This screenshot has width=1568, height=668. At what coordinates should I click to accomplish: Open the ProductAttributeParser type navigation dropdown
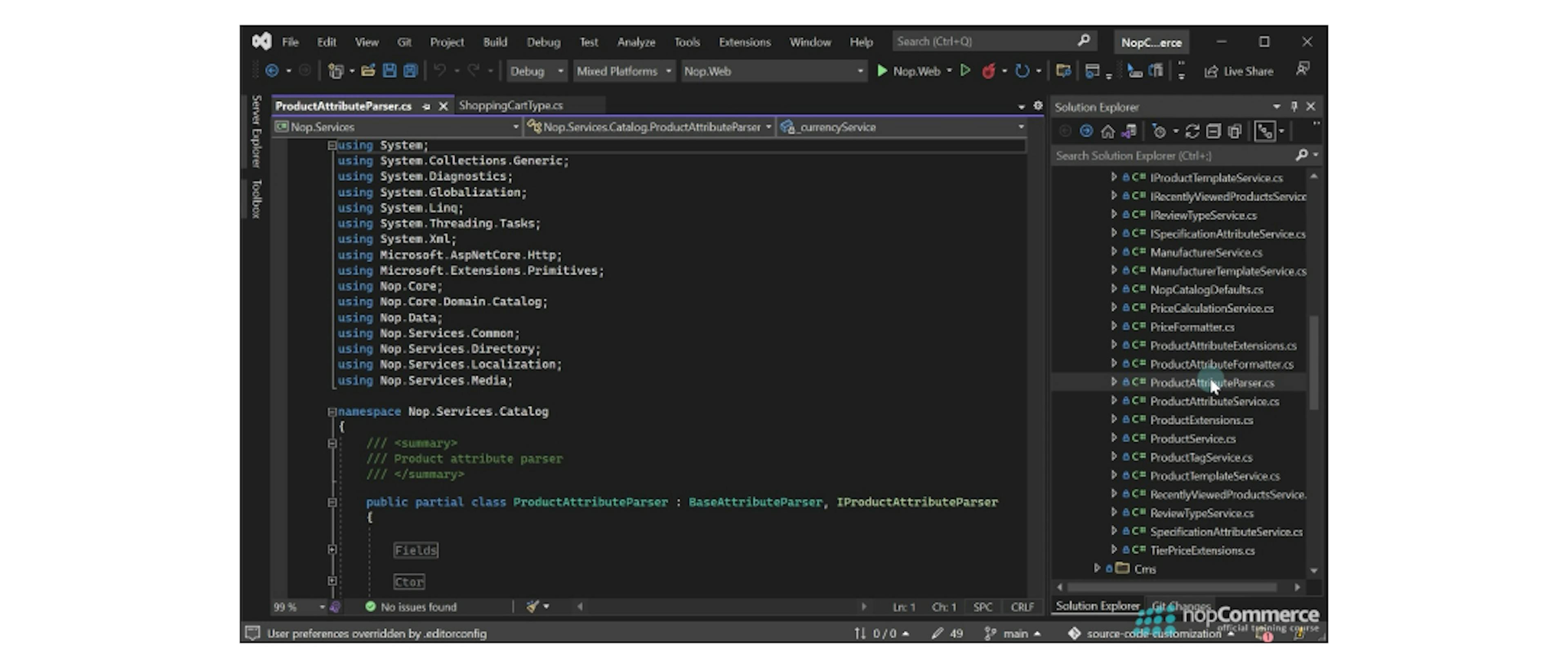click(x=650, y=127)
